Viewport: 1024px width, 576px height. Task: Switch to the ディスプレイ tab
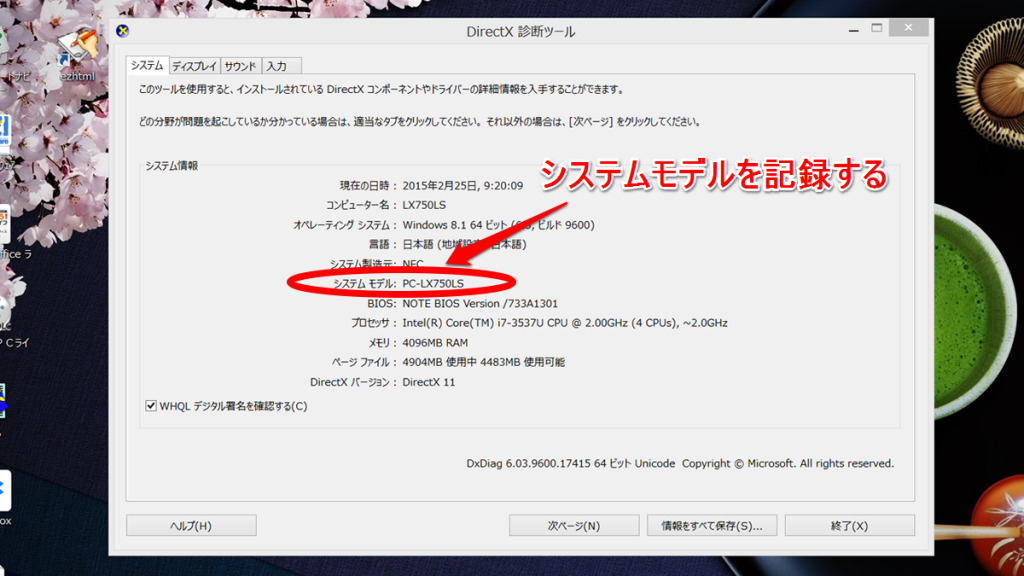(x=194, y=66)
